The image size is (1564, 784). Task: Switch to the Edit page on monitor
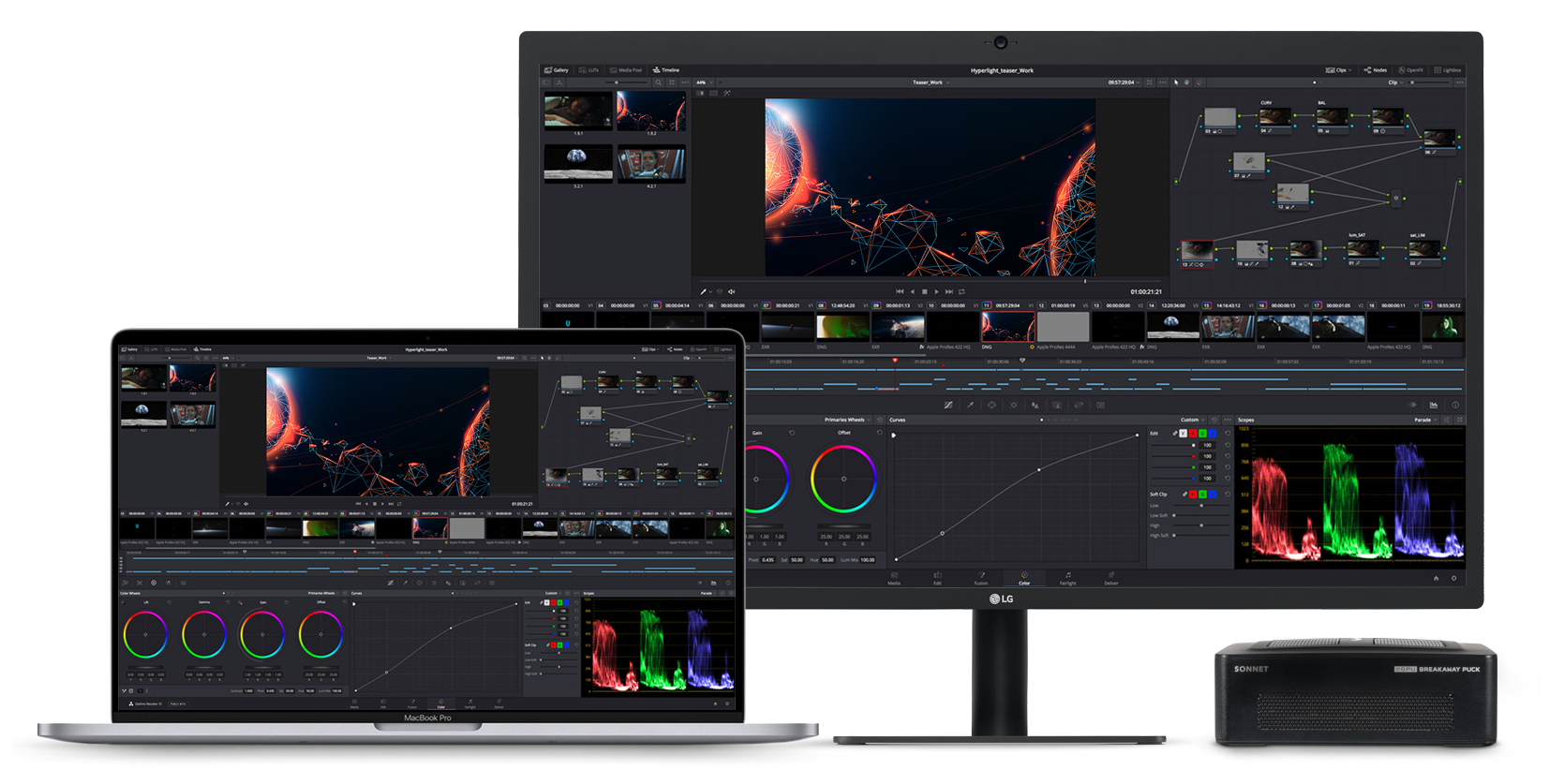937,578
